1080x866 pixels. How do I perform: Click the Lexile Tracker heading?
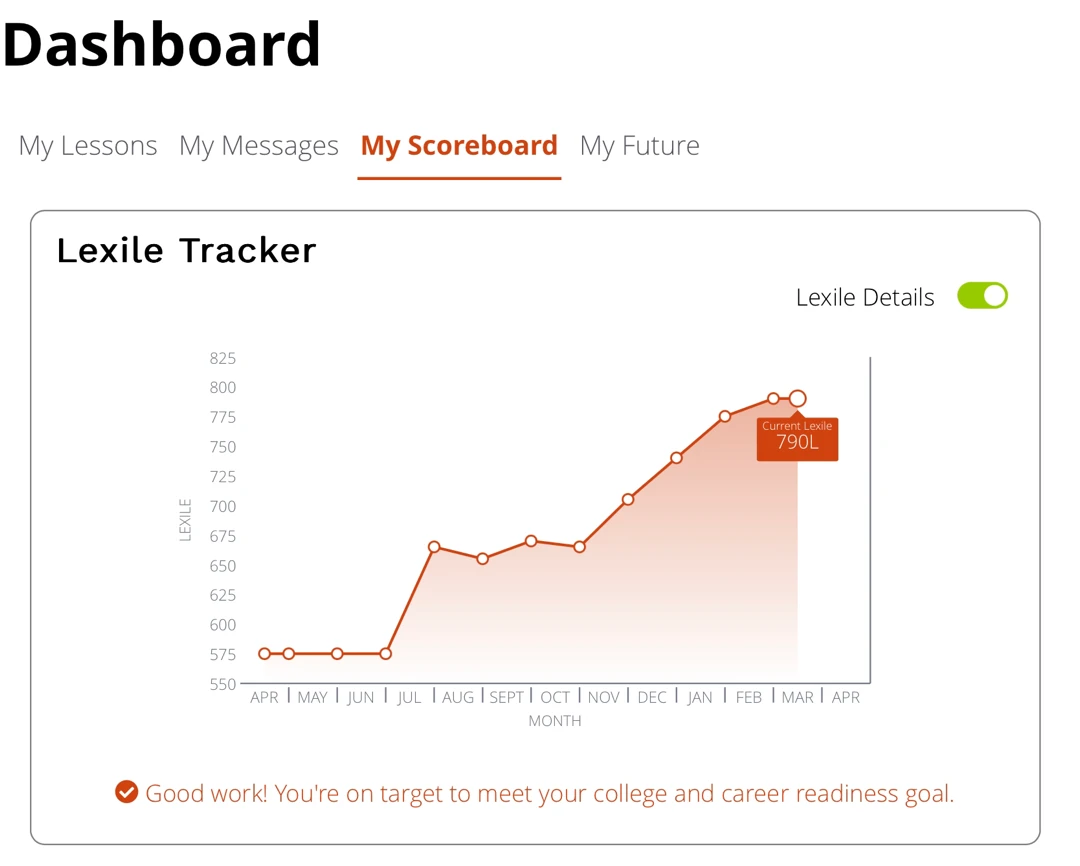pos(186,250)
